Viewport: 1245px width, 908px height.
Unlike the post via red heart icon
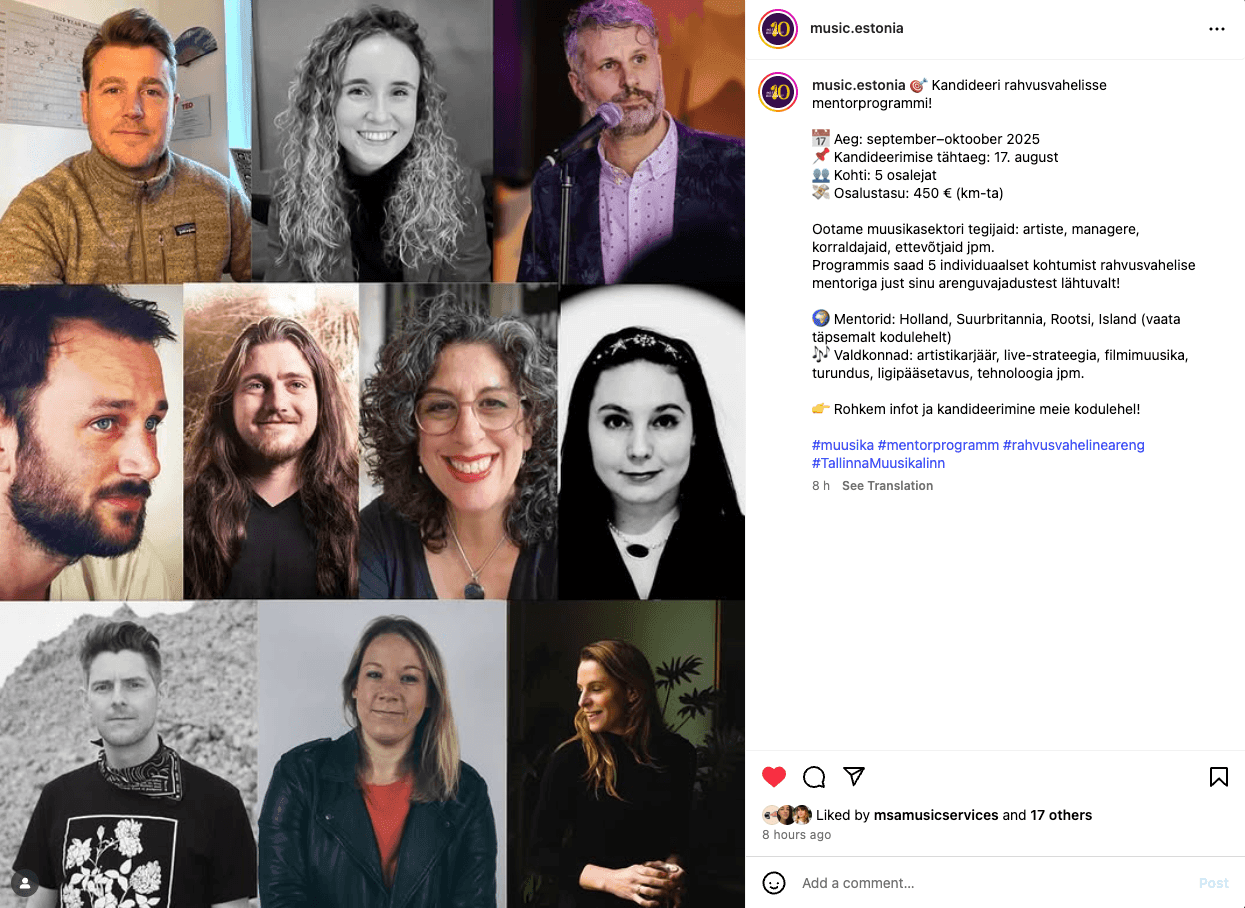point(774,777)
